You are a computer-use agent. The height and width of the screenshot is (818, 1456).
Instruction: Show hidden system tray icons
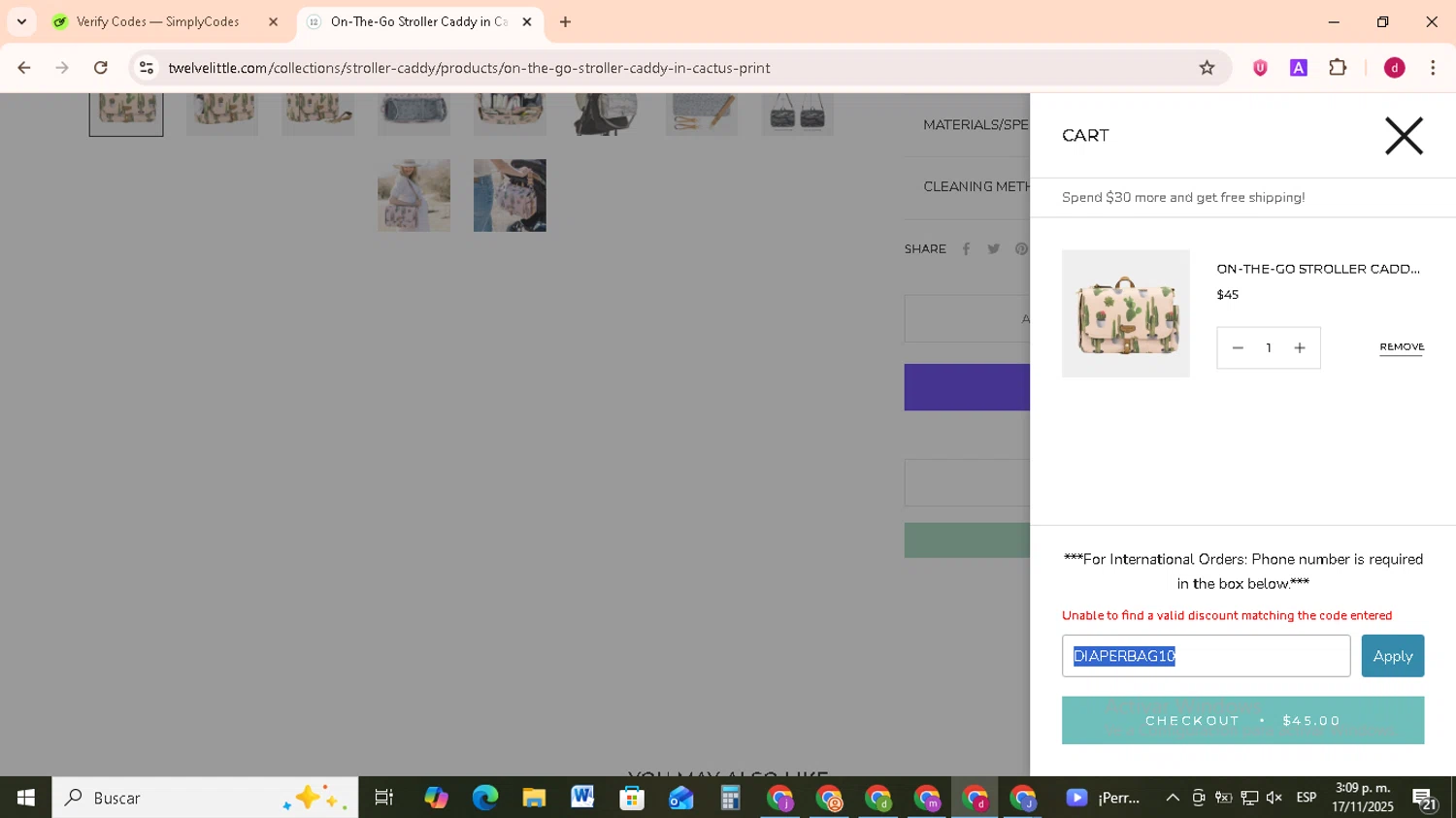coord(1173,798)
